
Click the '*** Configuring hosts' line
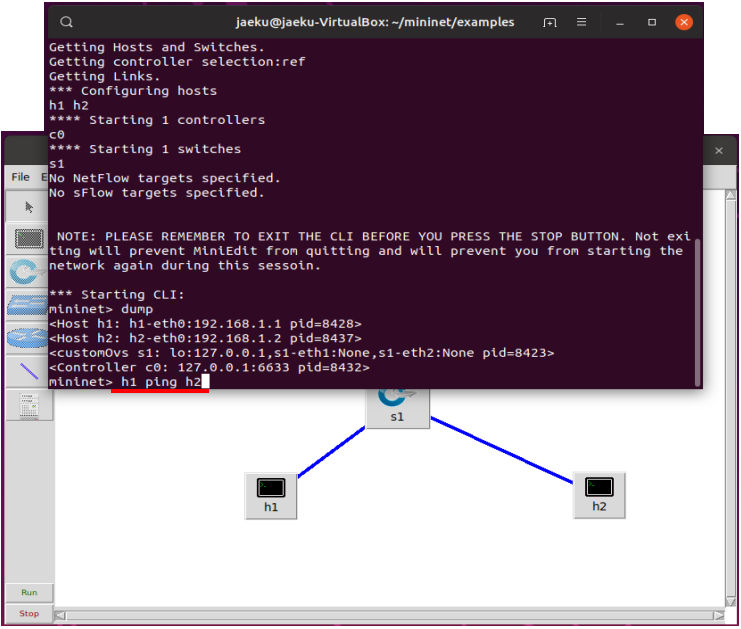pos(133,91)
